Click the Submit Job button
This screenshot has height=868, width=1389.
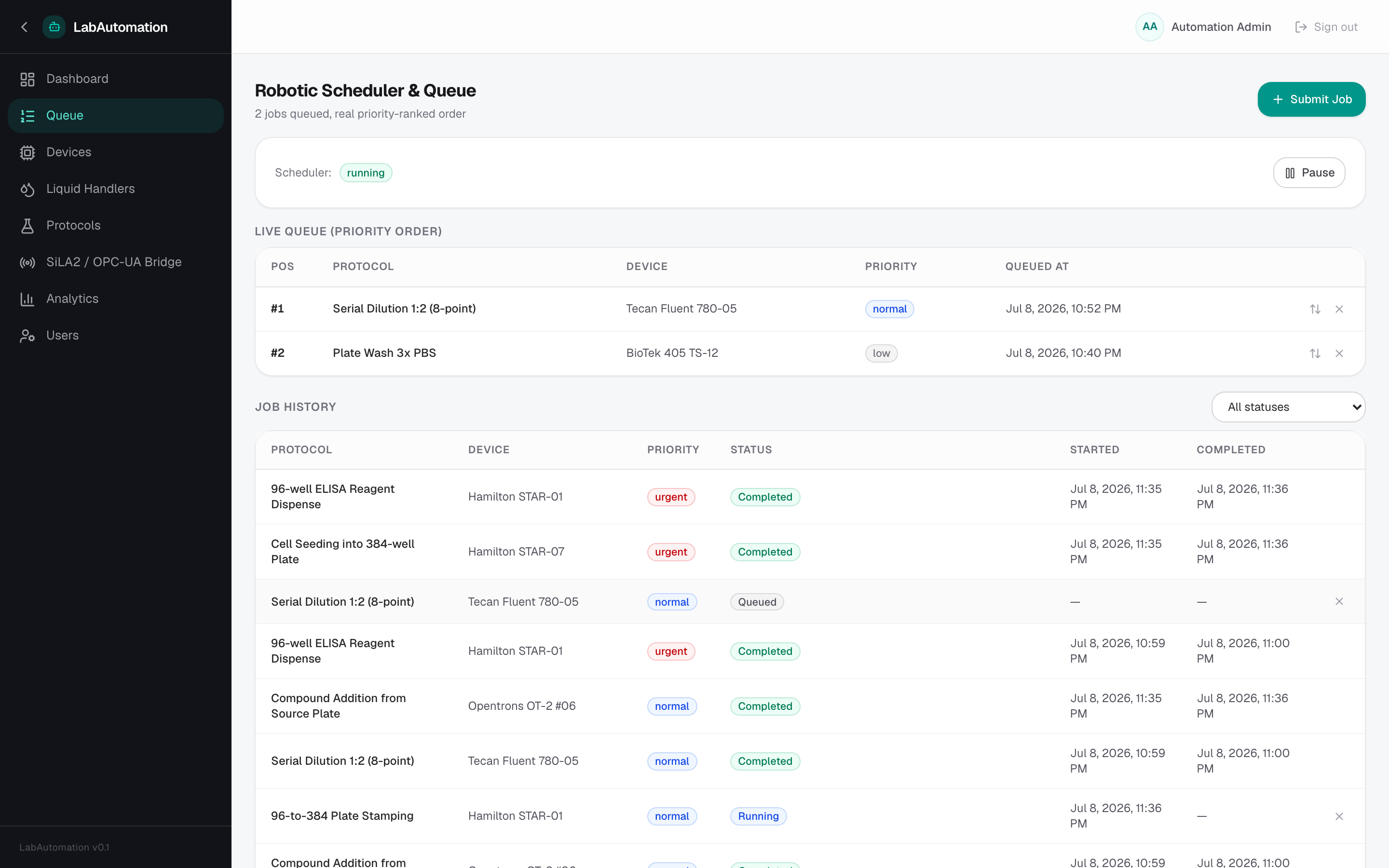coord(1311,100)
